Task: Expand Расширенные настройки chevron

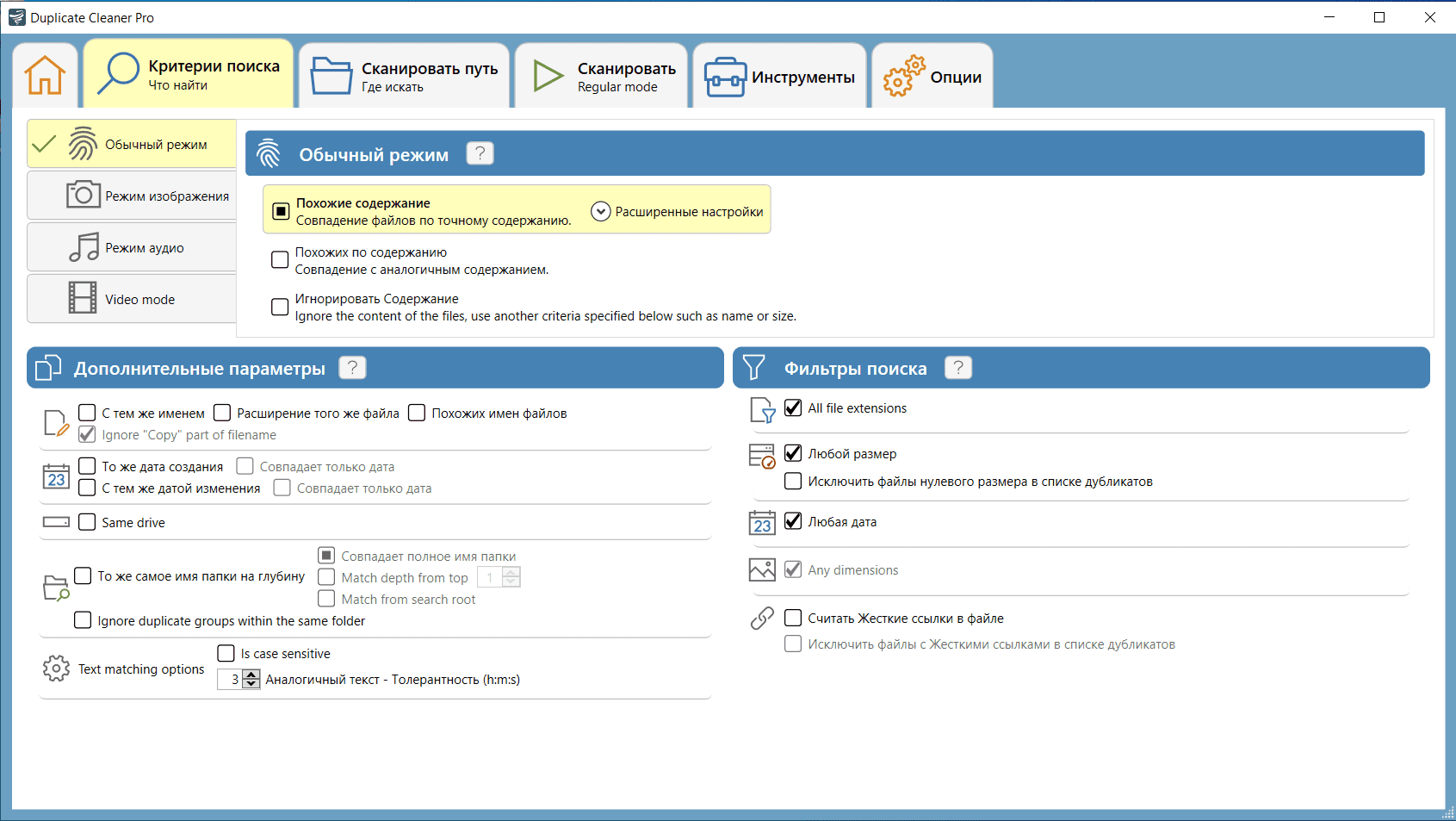Action: click(x=601, y=211)
